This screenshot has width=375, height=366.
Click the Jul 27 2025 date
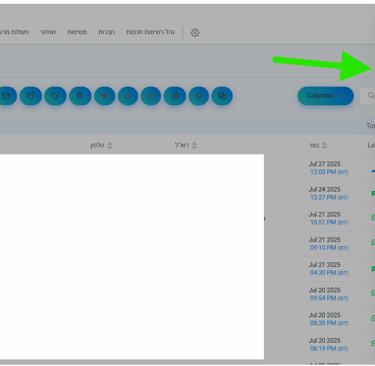pos(324,164)
